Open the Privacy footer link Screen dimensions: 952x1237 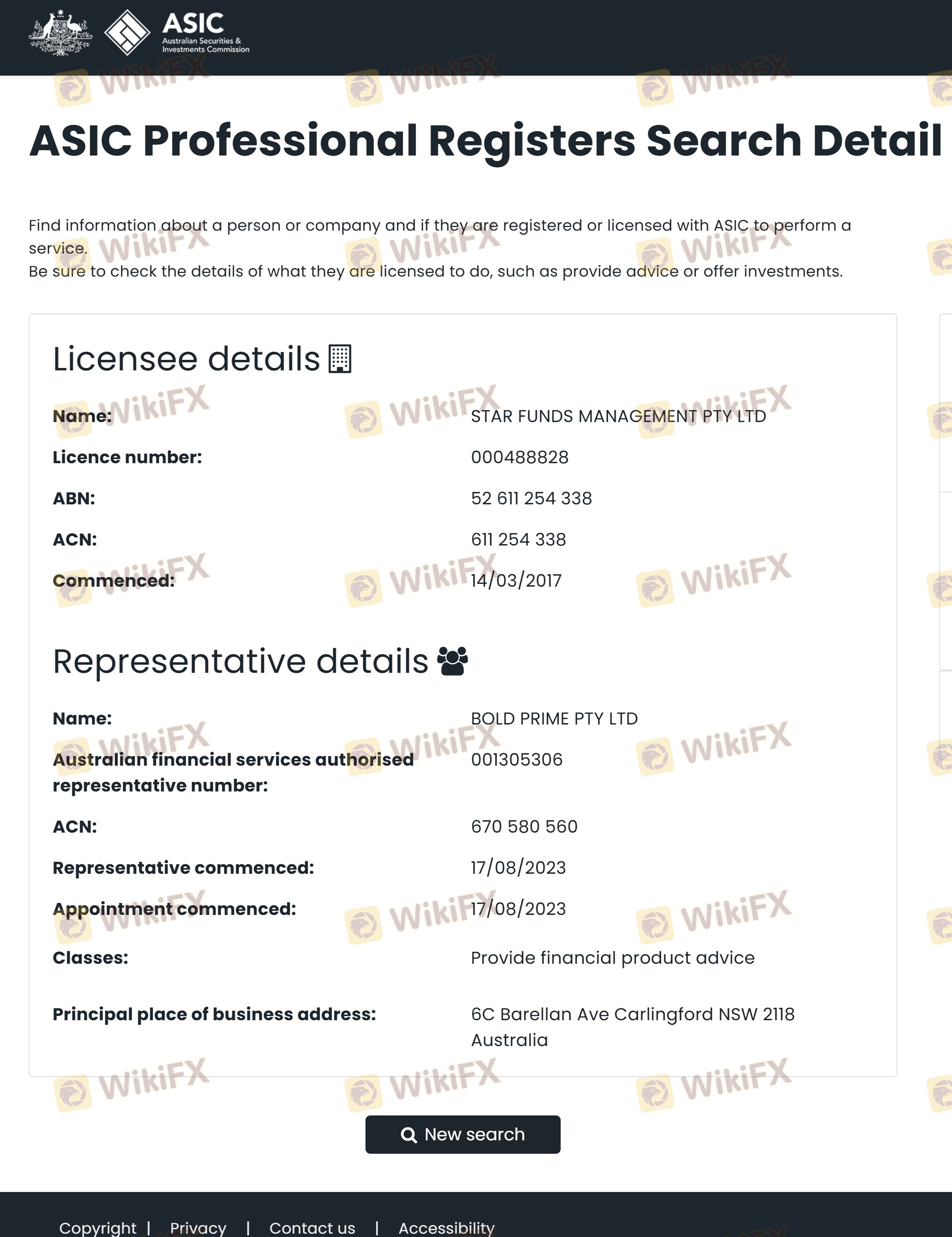[198, 1227]
